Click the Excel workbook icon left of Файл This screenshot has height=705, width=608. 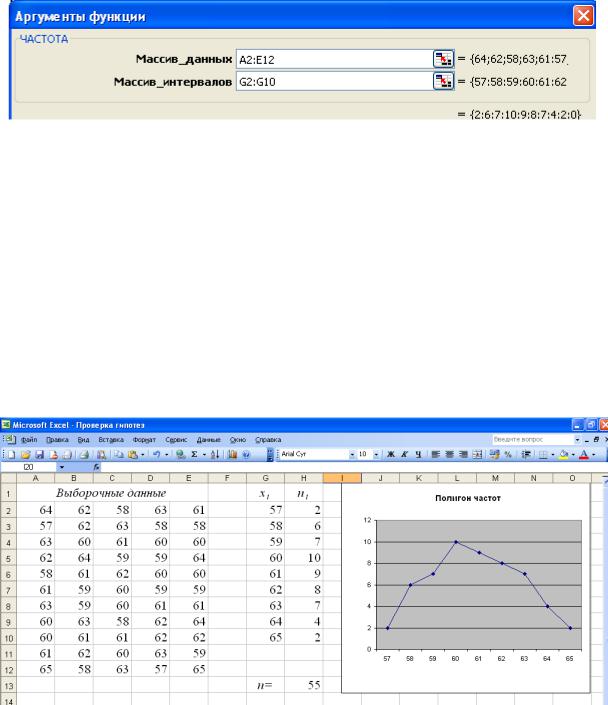pyautogui.click(x=9, y=439)
